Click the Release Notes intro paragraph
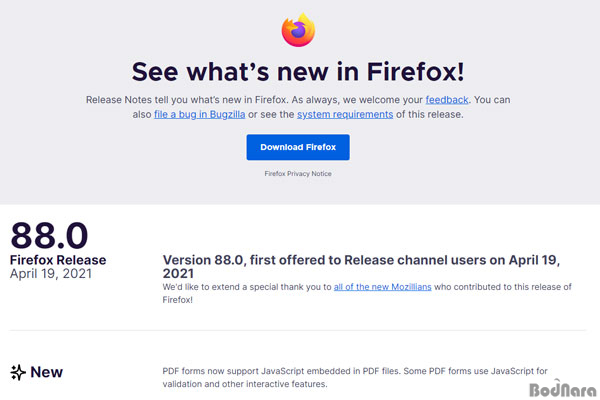Viewport: 600px width, 400px height. (298, 107)
